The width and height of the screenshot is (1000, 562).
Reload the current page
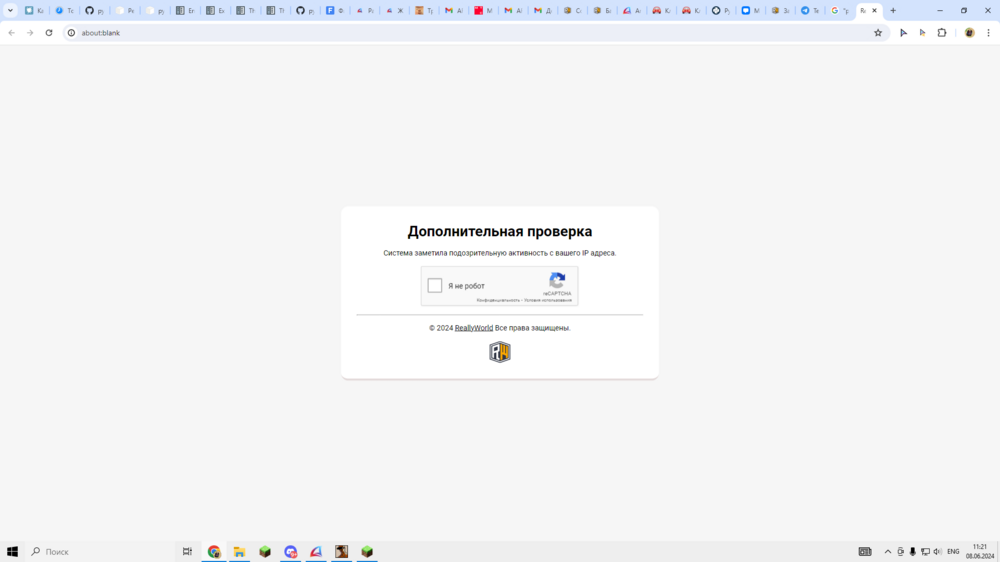tap(49, 33)
